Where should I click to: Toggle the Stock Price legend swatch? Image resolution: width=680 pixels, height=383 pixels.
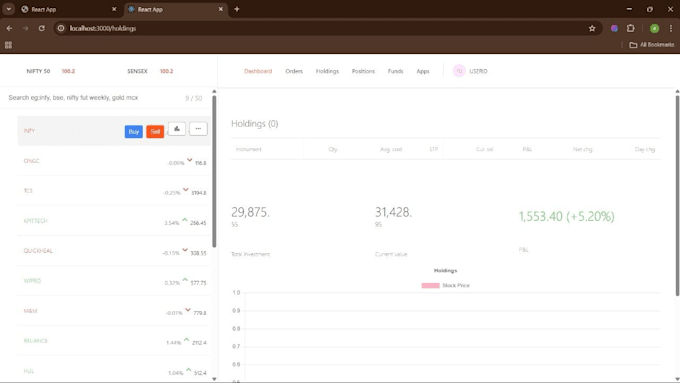click(431, 285)
